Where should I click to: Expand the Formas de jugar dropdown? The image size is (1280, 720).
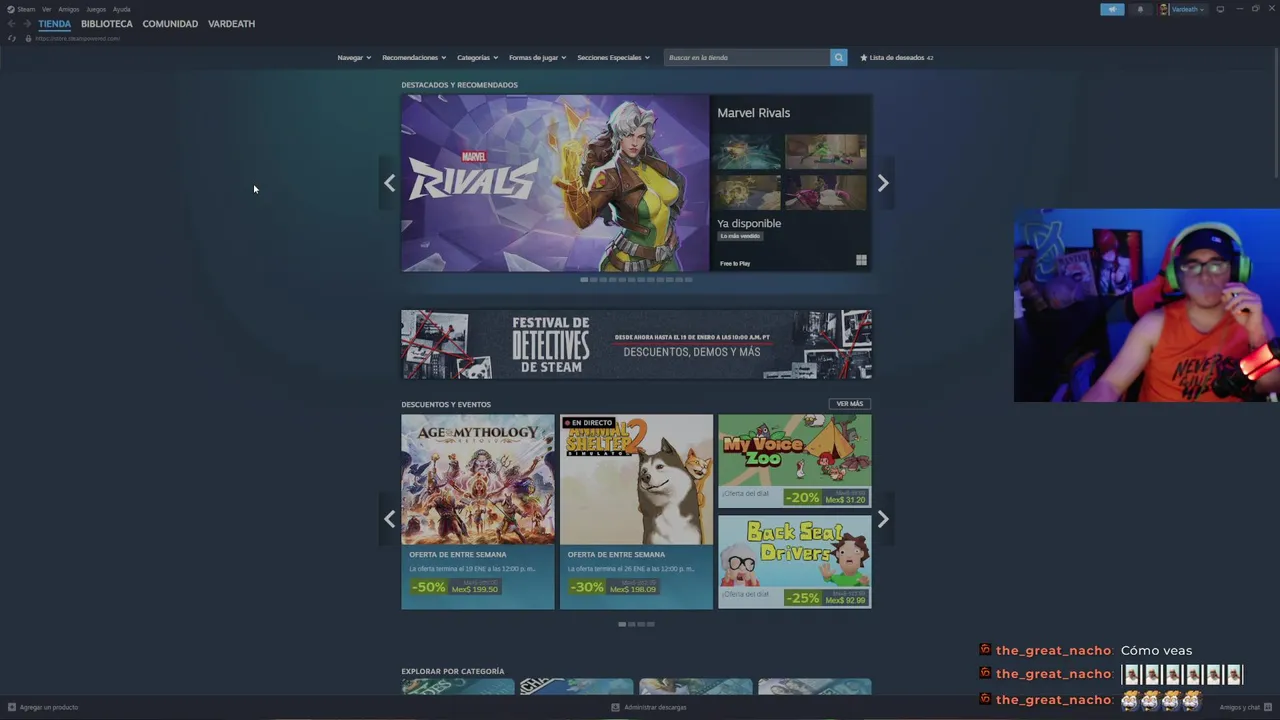(537, 57)
